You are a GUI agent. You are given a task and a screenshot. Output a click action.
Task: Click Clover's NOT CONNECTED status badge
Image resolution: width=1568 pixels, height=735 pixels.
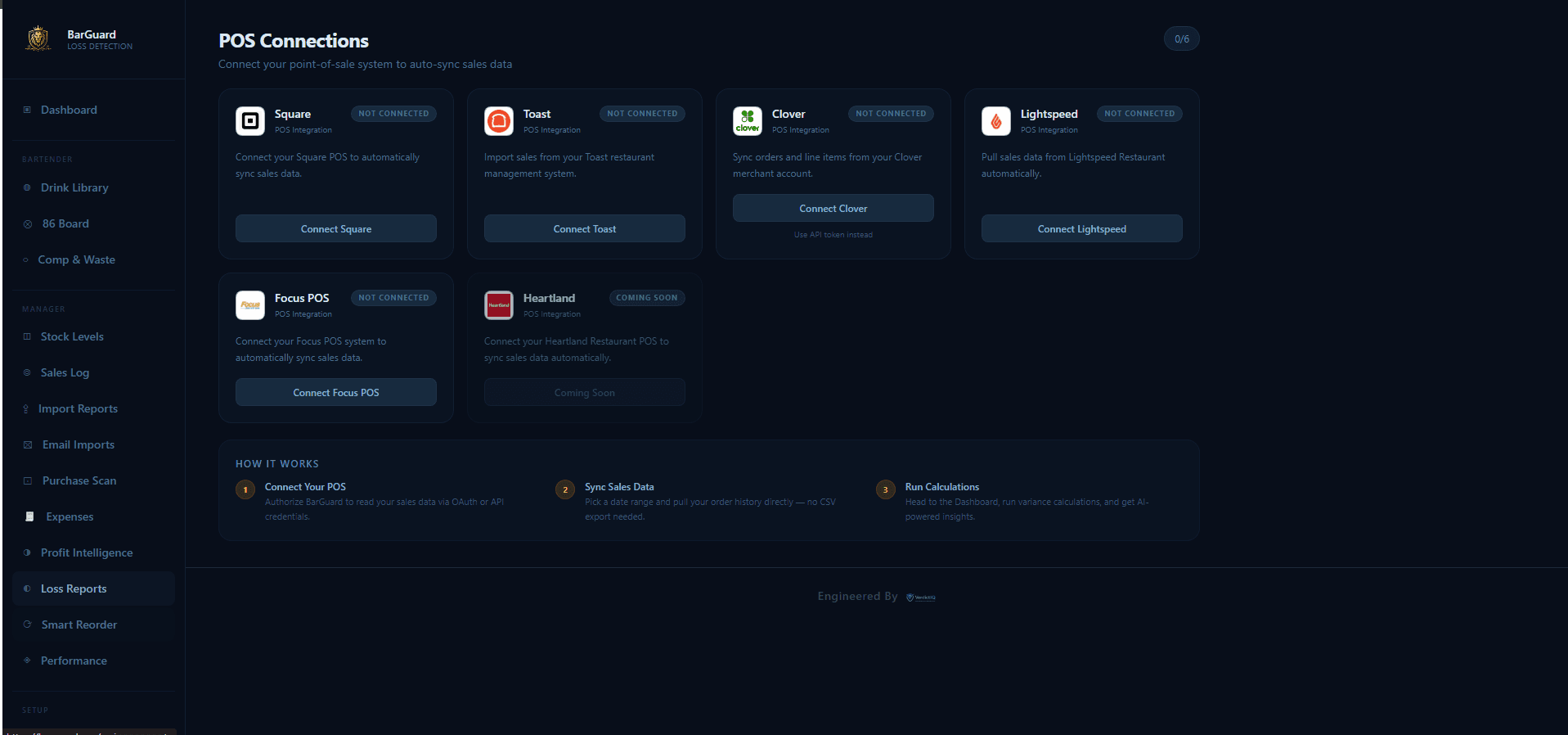tap(891, 114)
